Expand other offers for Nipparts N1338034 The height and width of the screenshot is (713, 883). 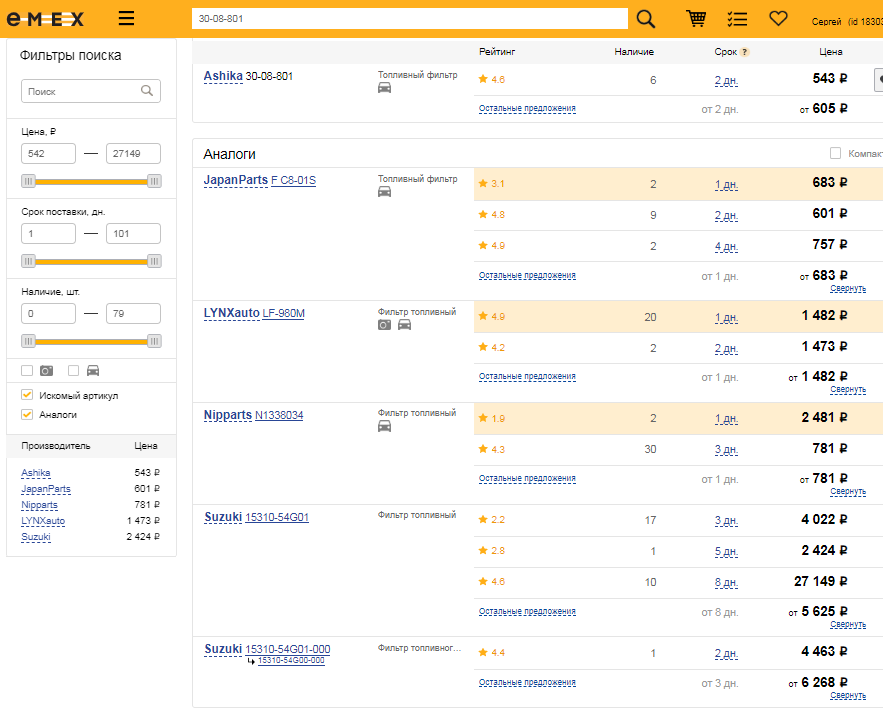point(527,478)
